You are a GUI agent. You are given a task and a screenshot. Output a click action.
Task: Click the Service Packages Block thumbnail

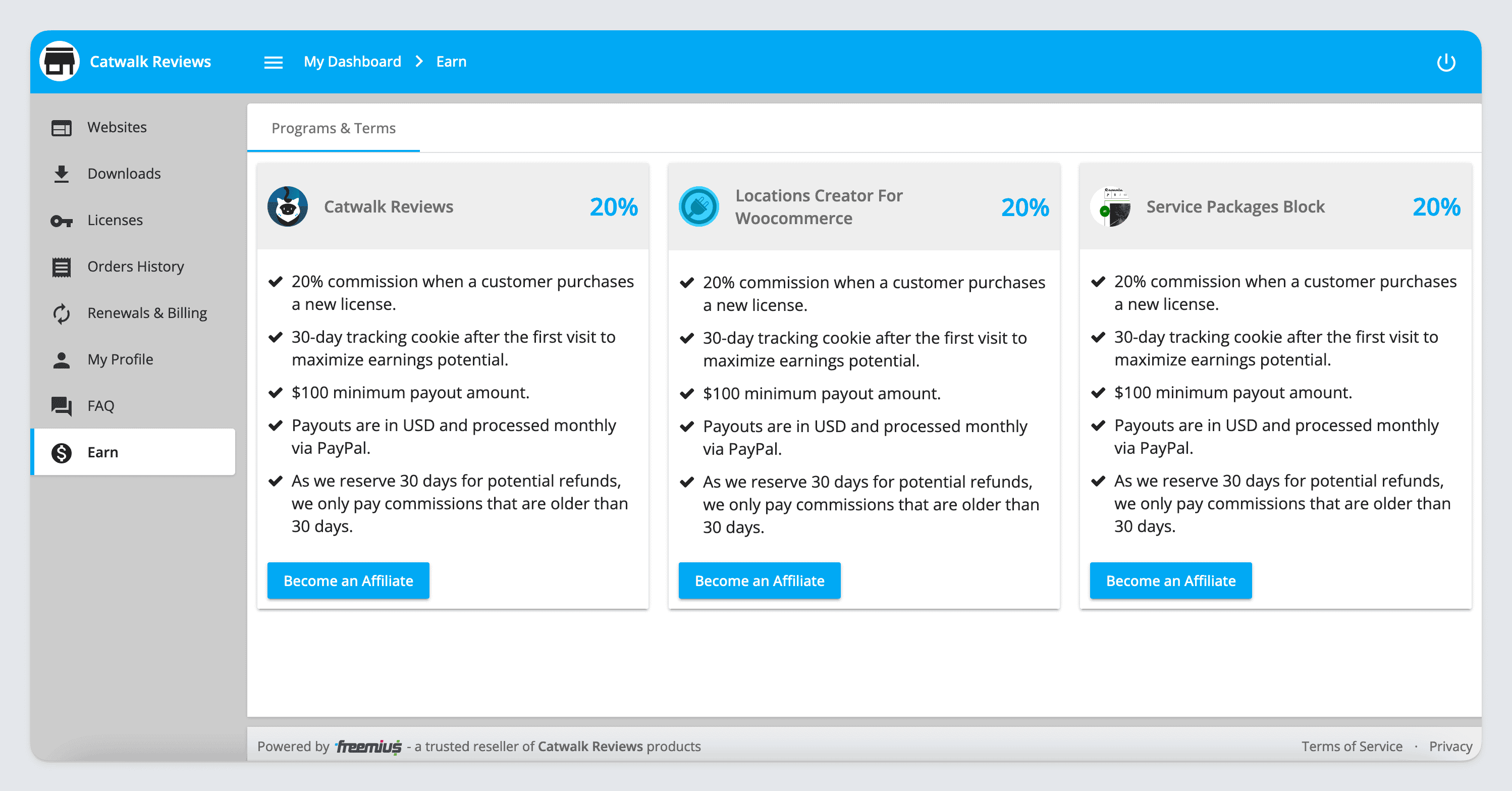pyautogui.click(x=1110, y=206)
